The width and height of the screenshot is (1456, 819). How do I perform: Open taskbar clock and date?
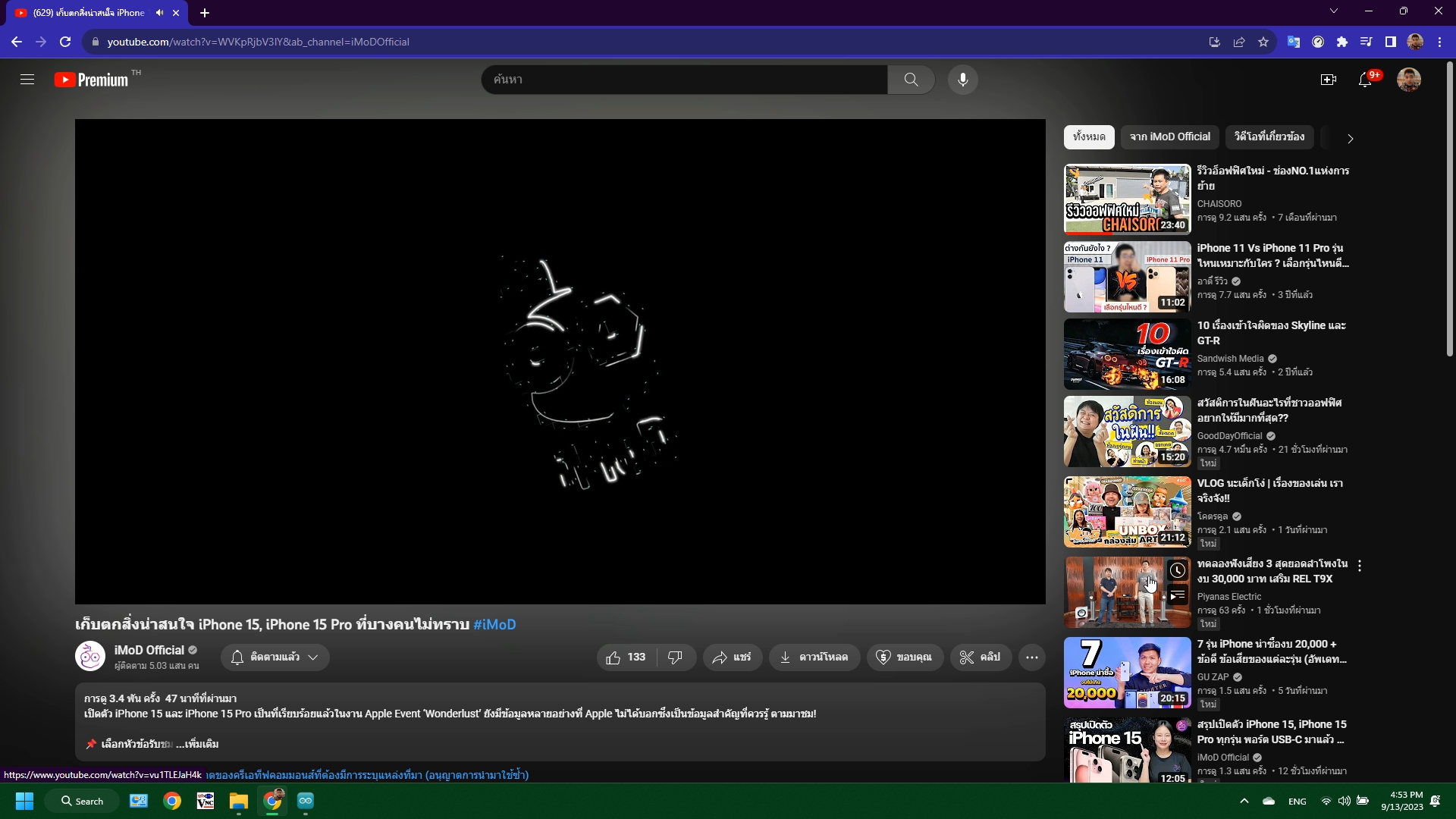[x=1401, y=801]
